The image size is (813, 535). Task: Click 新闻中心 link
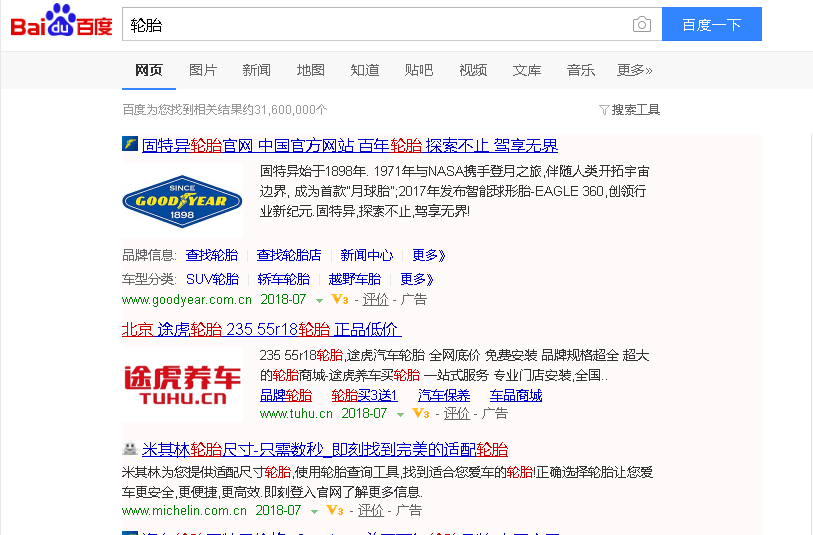point(367,255)
